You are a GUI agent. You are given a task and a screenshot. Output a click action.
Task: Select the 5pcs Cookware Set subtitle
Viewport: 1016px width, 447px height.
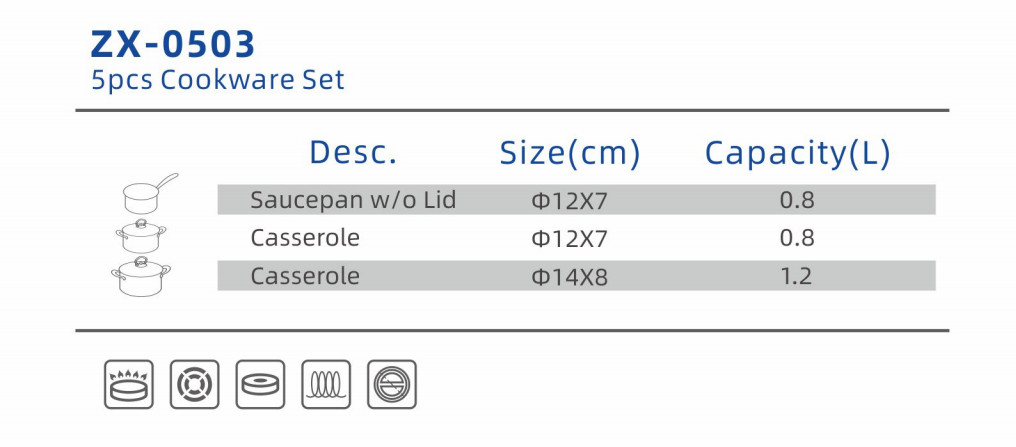(218, 80)
